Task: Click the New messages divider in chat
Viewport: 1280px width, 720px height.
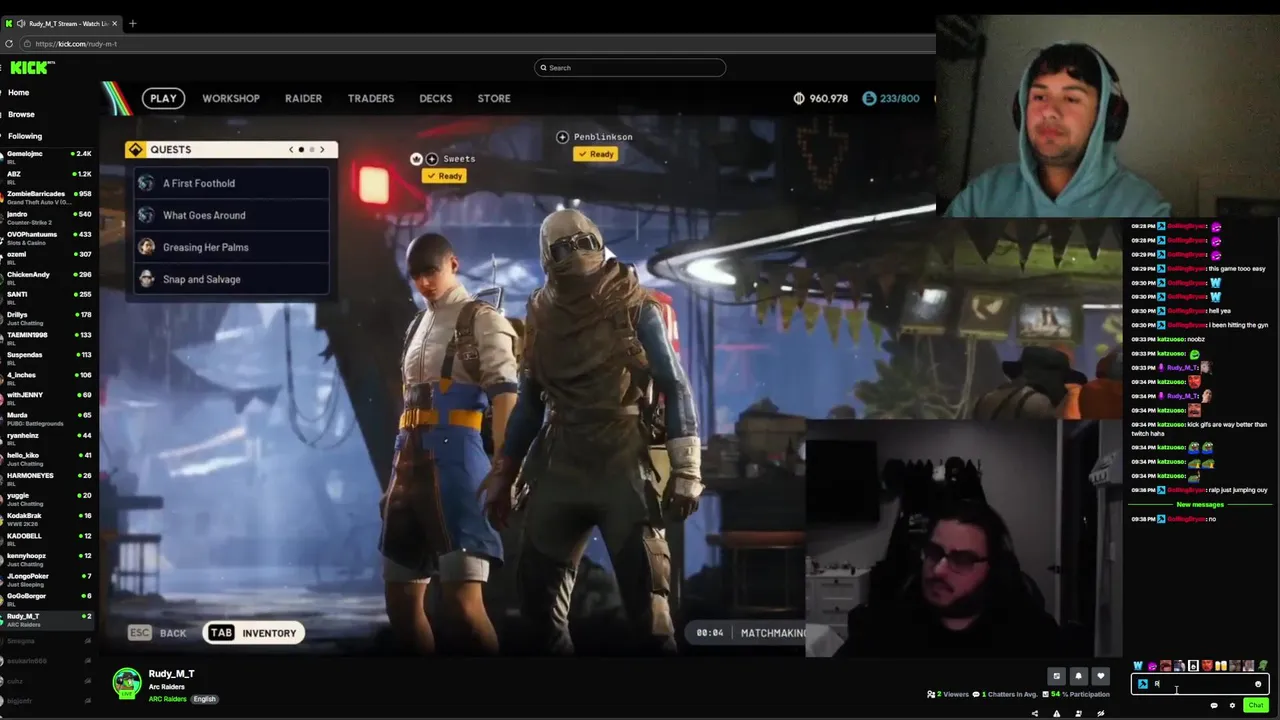Action: 1200,505
